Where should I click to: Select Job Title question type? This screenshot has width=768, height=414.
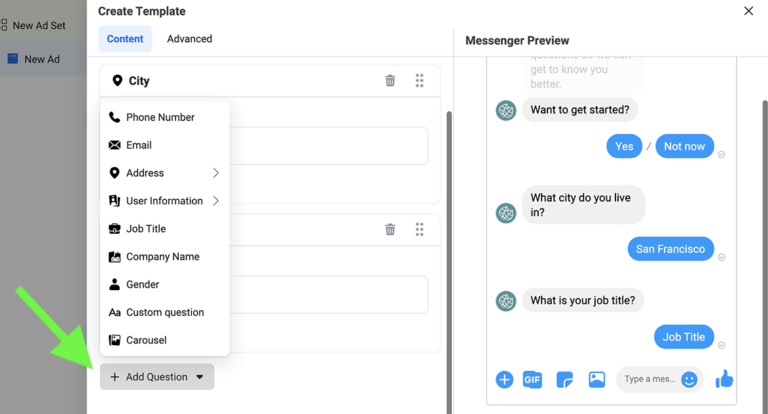[165, 229]
